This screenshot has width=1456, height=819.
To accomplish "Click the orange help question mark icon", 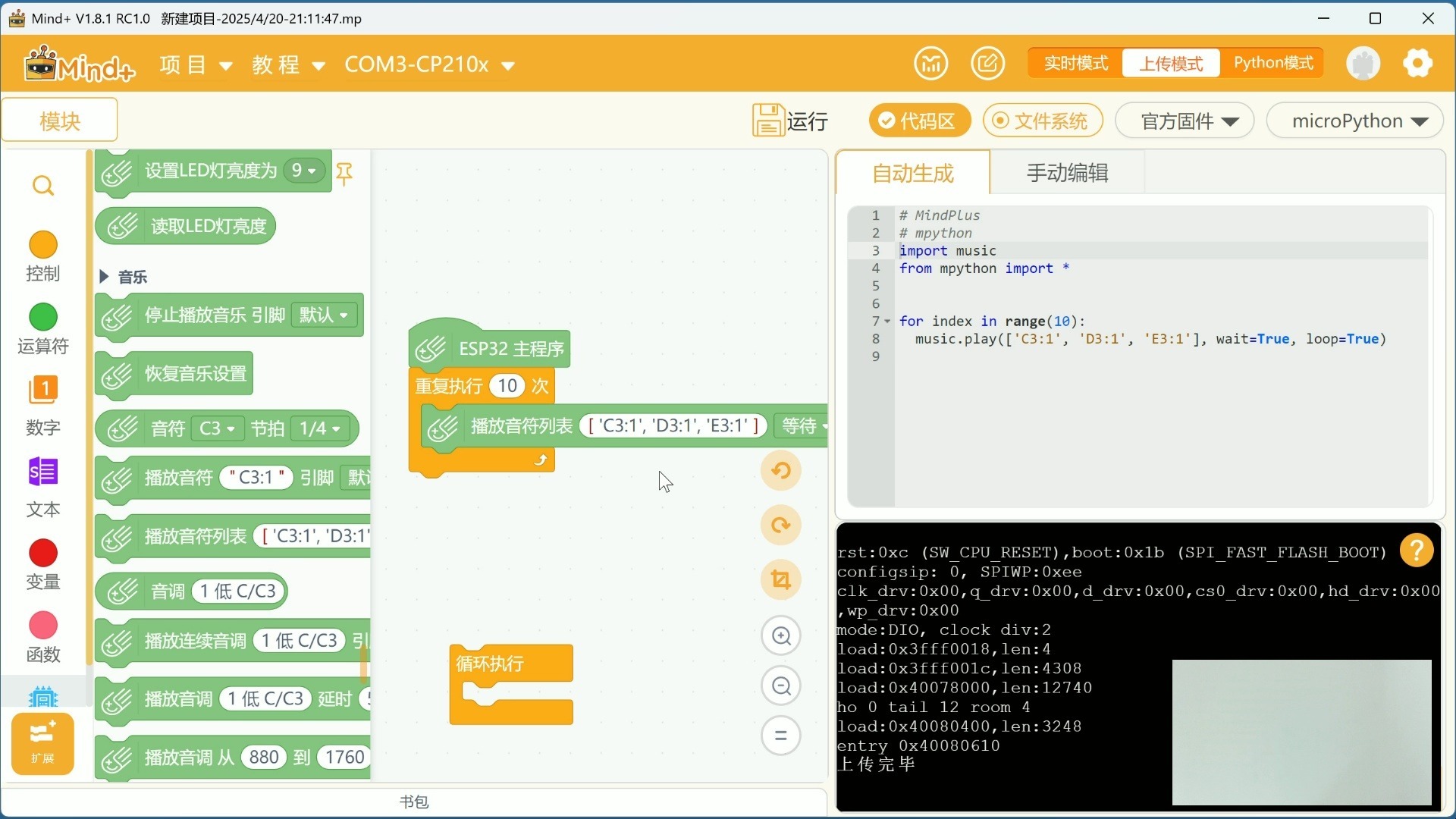I will pos(1416,551).
